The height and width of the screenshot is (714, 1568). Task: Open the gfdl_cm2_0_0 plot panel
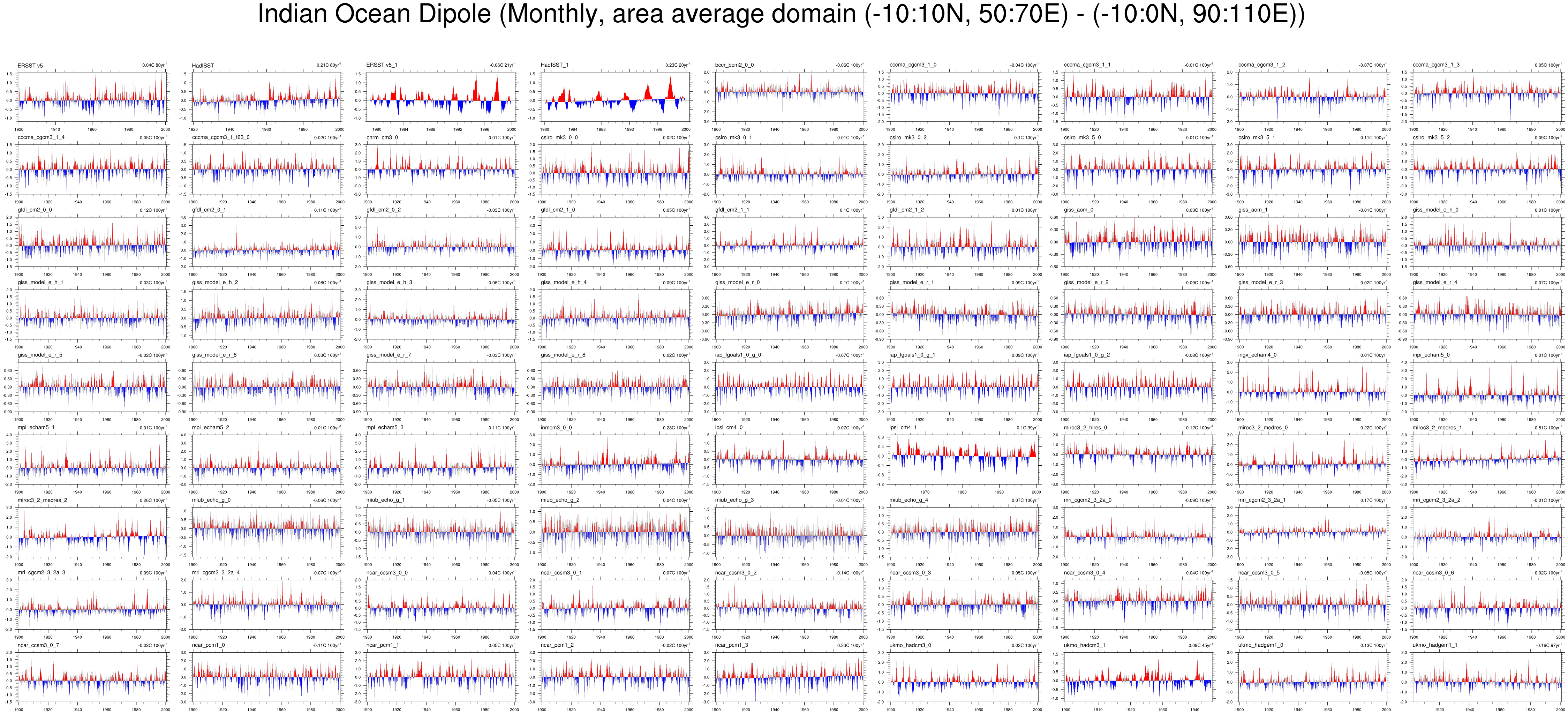click(92, 241)
